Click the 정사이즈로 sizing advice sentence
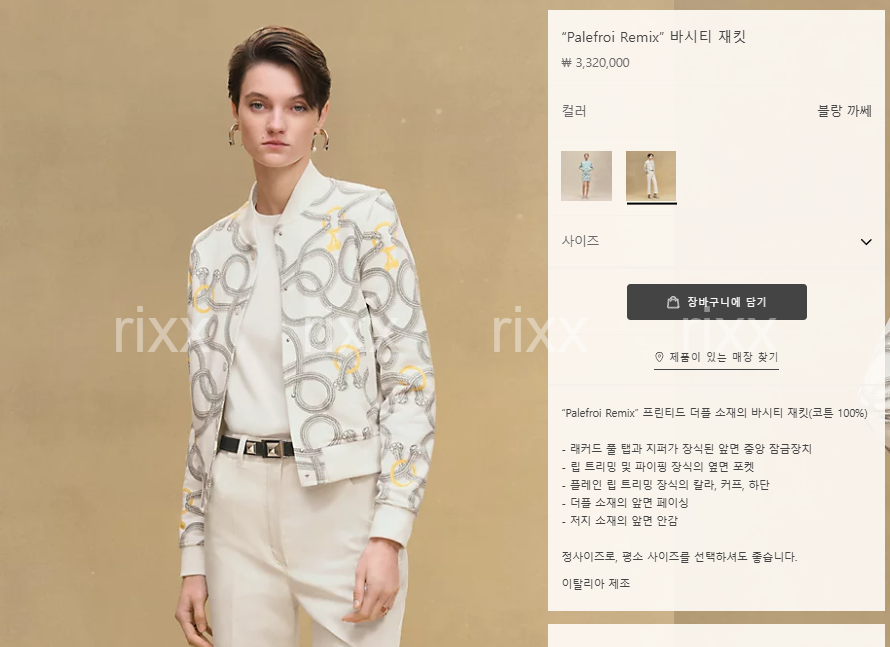890x647 pixels. [x=679, y=557]
